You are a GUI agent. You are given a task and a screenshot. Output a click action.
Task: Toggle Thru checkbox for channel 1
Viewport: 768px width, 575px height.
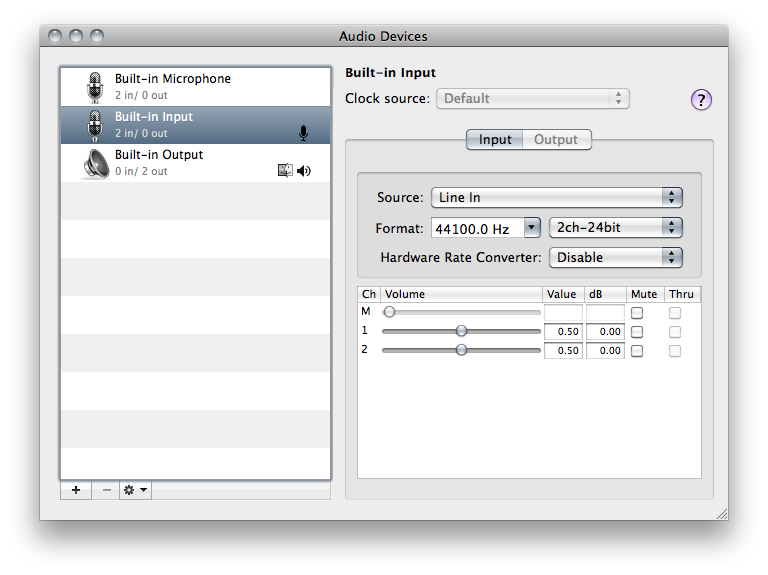point(675,332)
